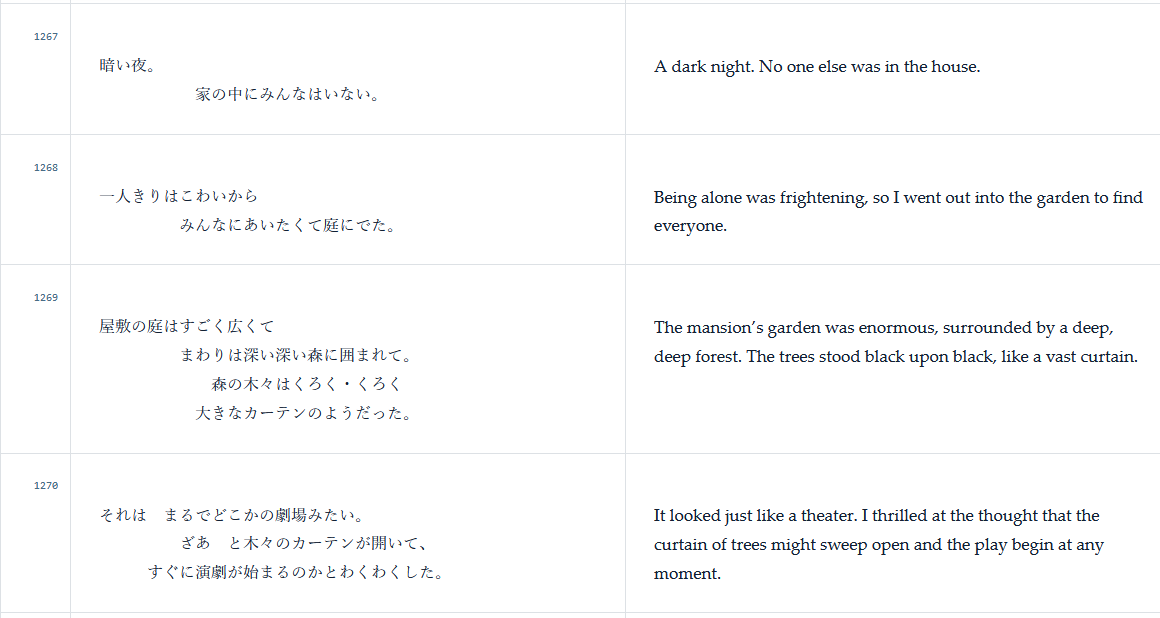Image resolution: width=1160 pixels, height=618 pixels.
Task: Open line number 1269
Action: 46,298
